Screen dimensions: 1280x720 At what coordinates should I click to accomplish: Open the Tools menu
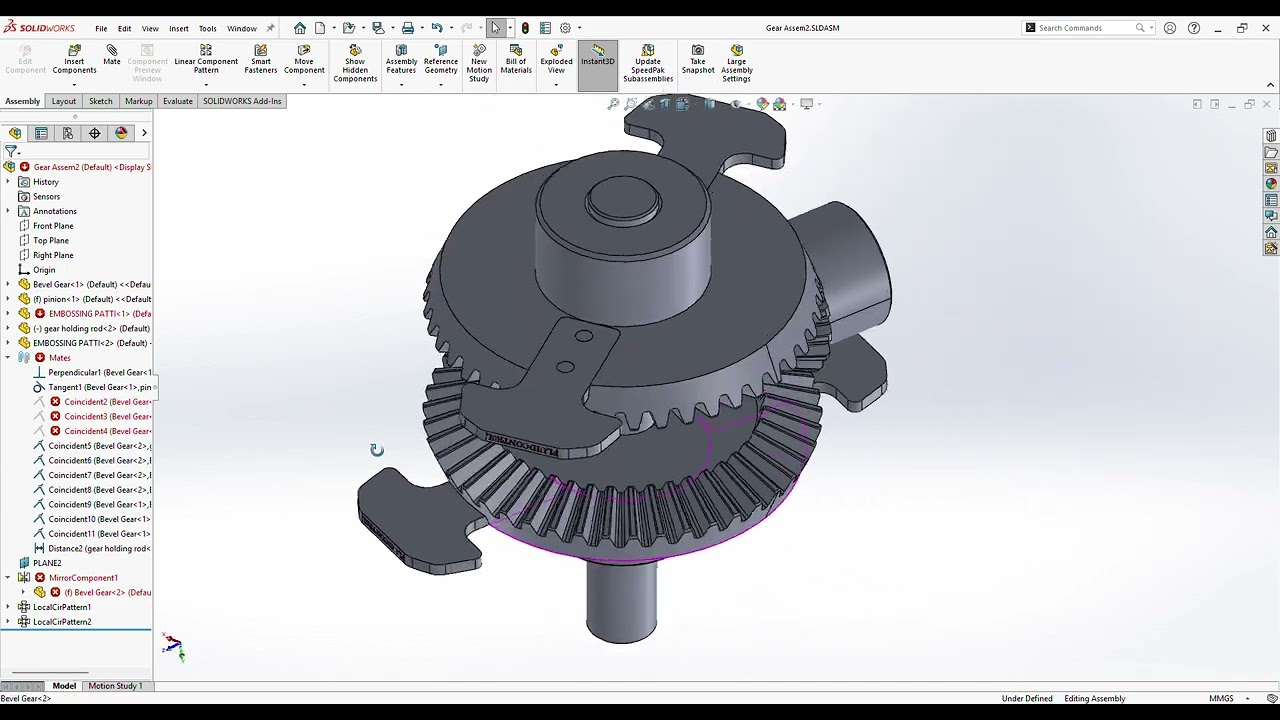(207, 28)
